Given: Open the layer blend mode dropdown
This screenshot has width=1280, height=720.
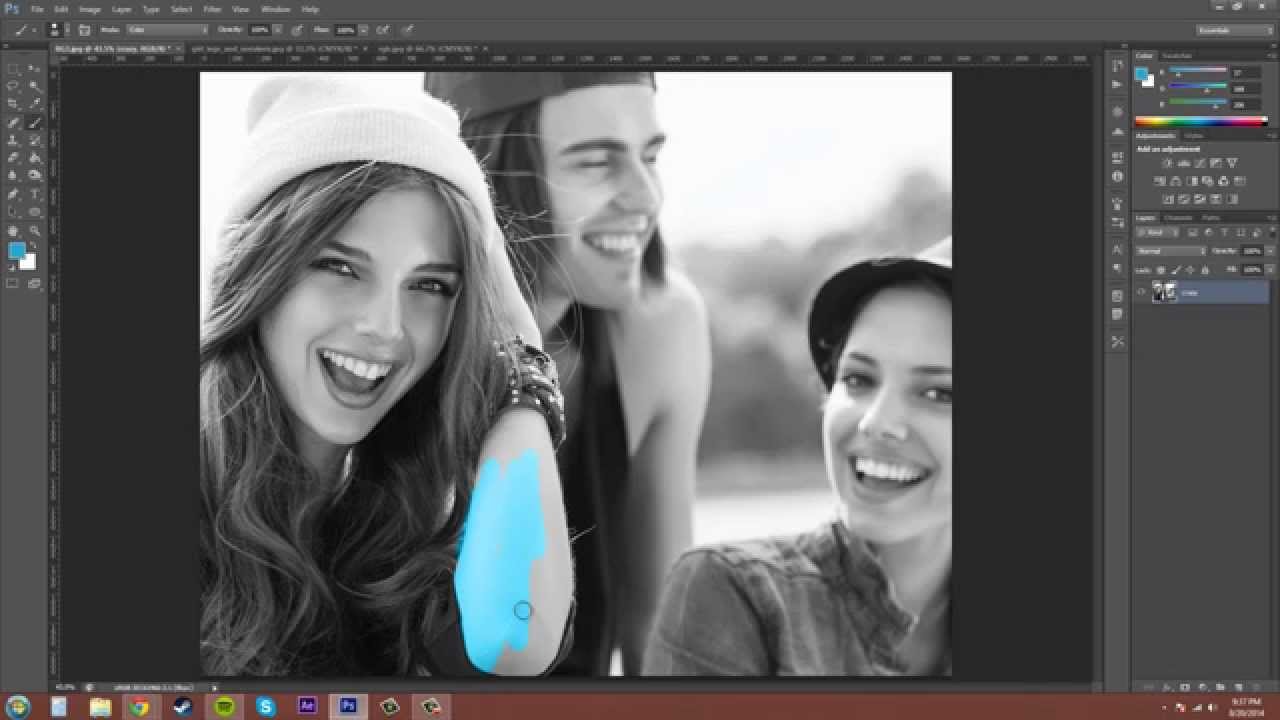Looking at the screenshot, I should [x=1171, y=251].
